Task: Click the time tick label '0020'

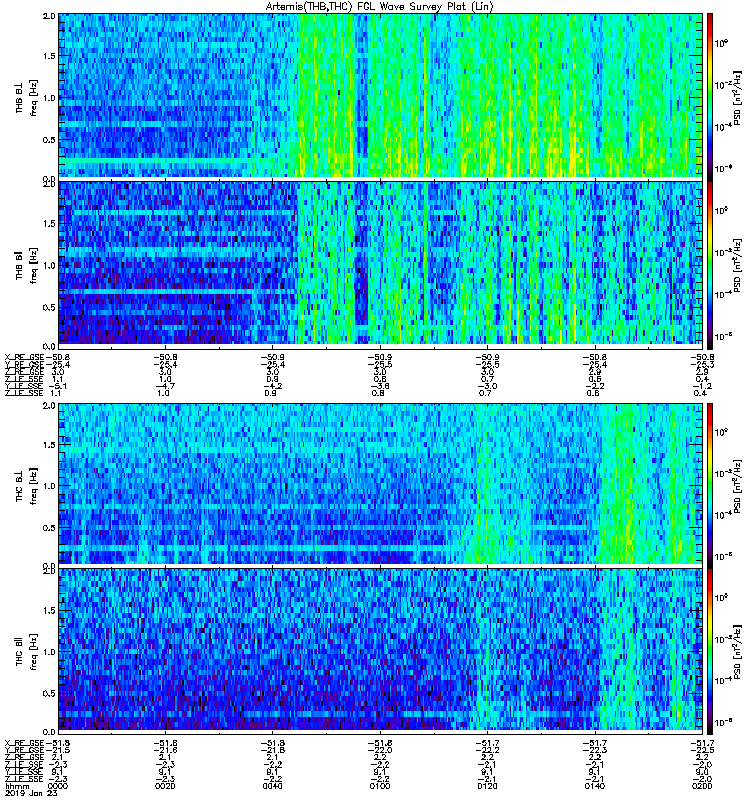Action: (165, 786)
